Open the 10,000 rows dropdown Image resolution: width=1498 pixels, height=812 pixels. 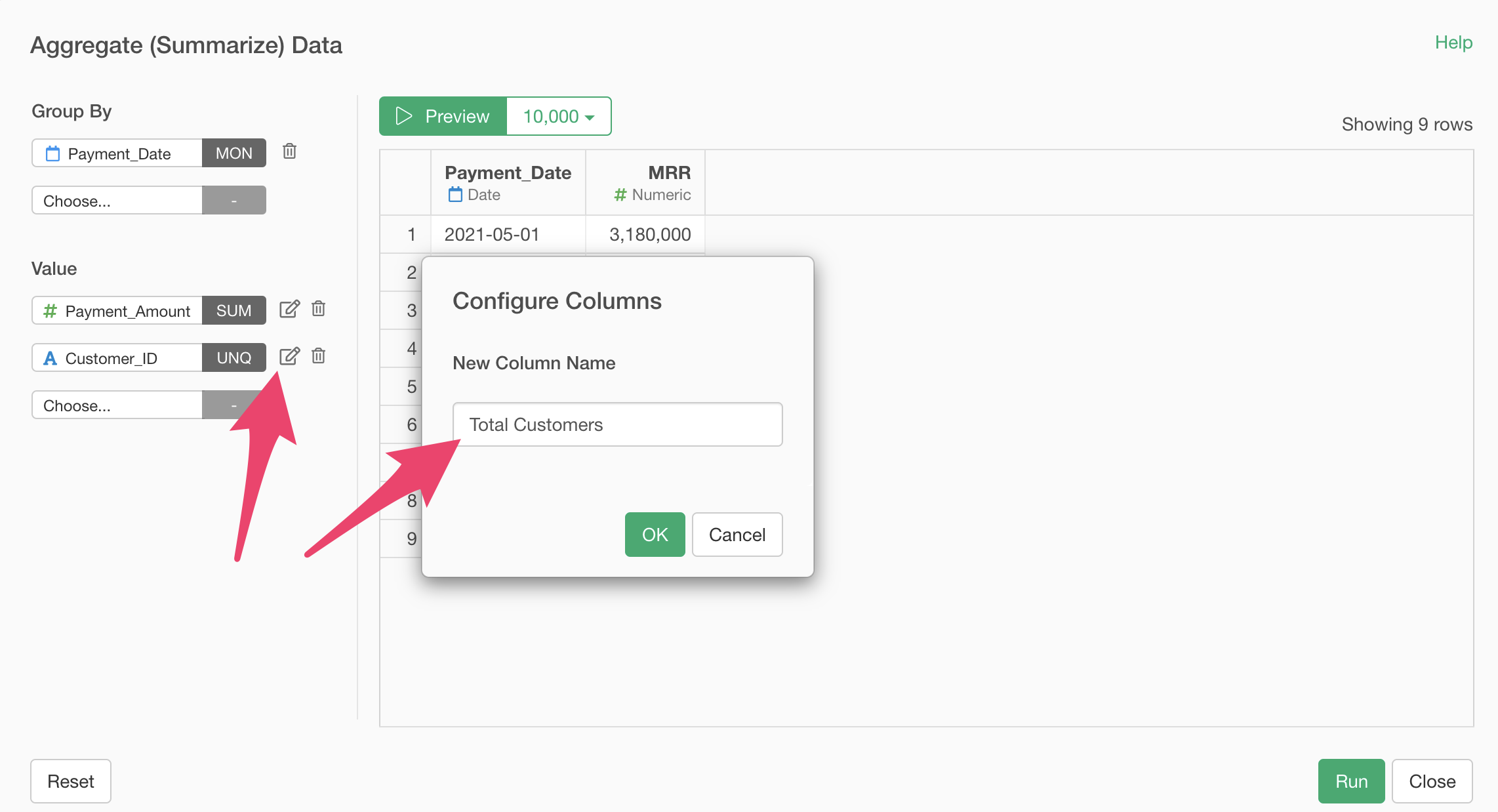coord(559,116)
